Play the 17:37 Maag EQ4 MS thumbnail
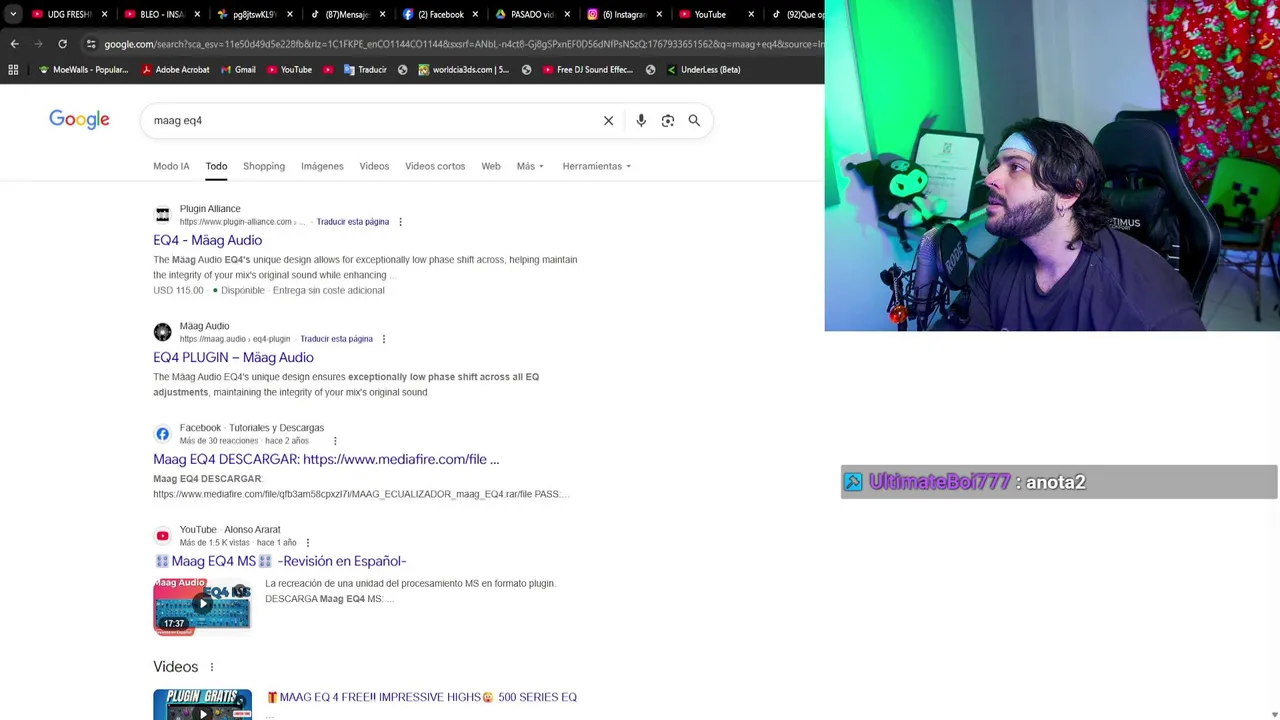1280x720 pixels. (202, 606)
